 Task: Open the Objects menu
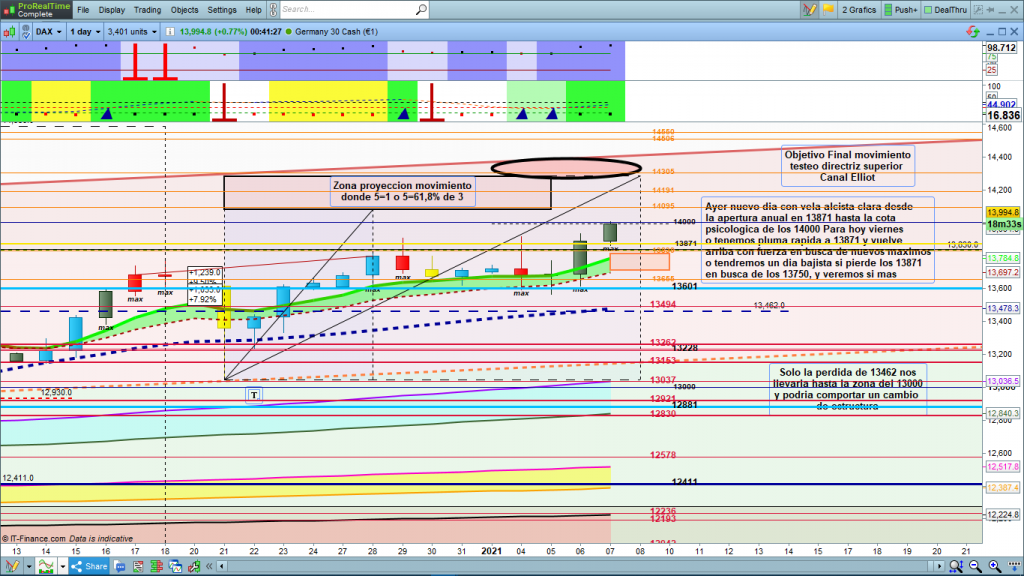[x=184, y=10]
